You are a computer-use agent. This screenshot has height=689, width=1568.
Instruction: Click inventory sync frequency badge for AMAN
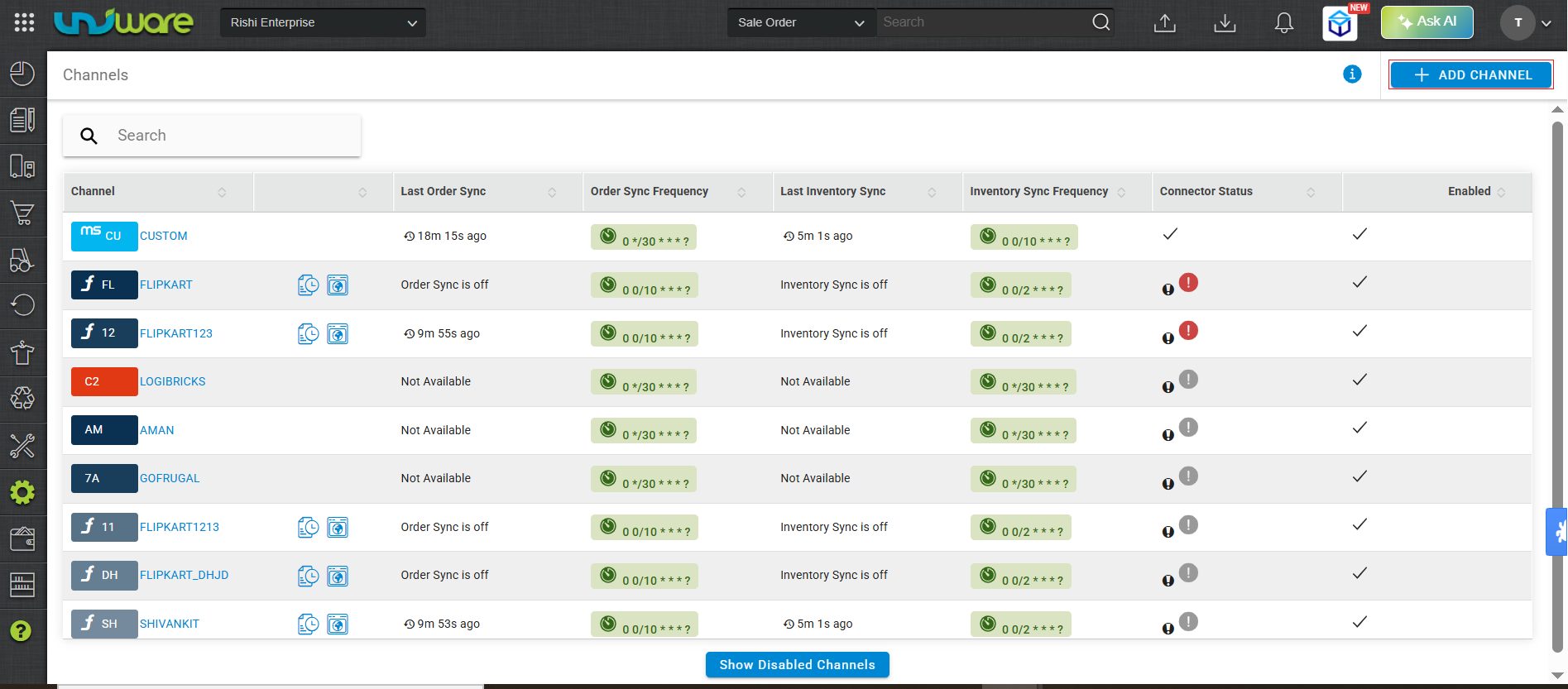1023,431
